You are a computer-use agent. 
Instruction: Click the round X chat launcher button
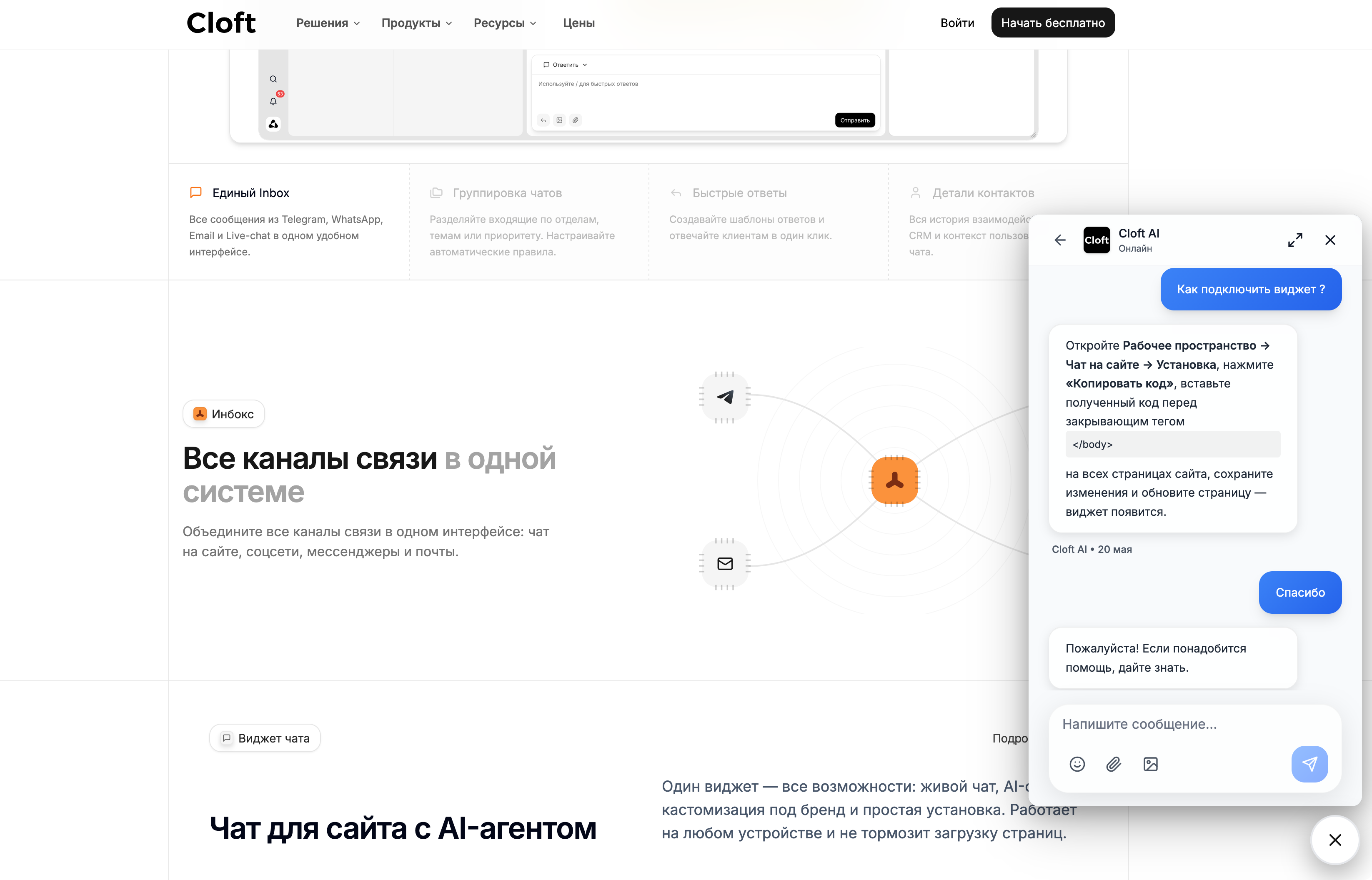(1335, 840)
